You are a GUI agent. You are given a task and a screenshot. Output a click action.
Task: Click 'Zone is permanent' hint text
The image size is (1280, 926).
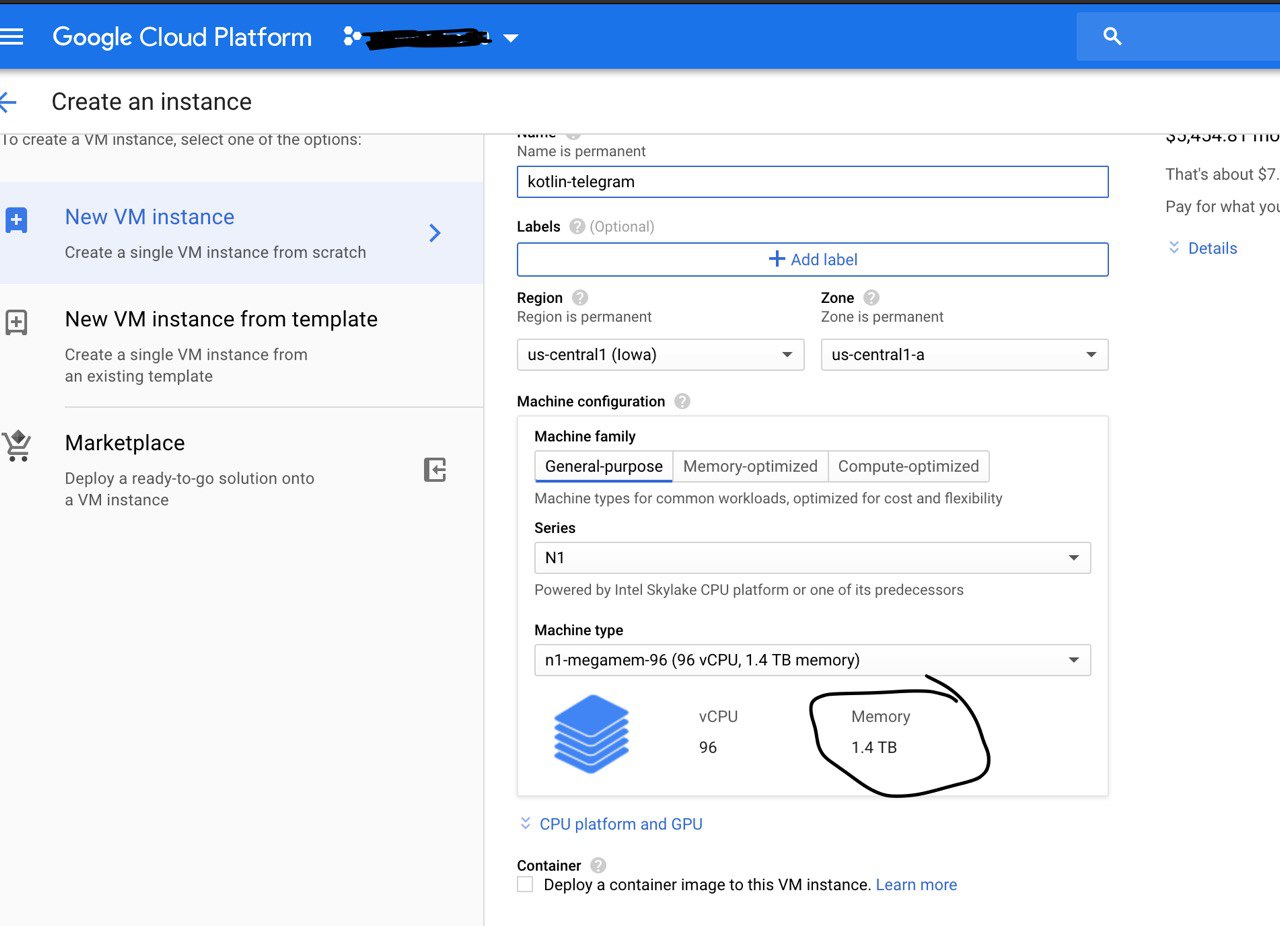click(882, 317)
